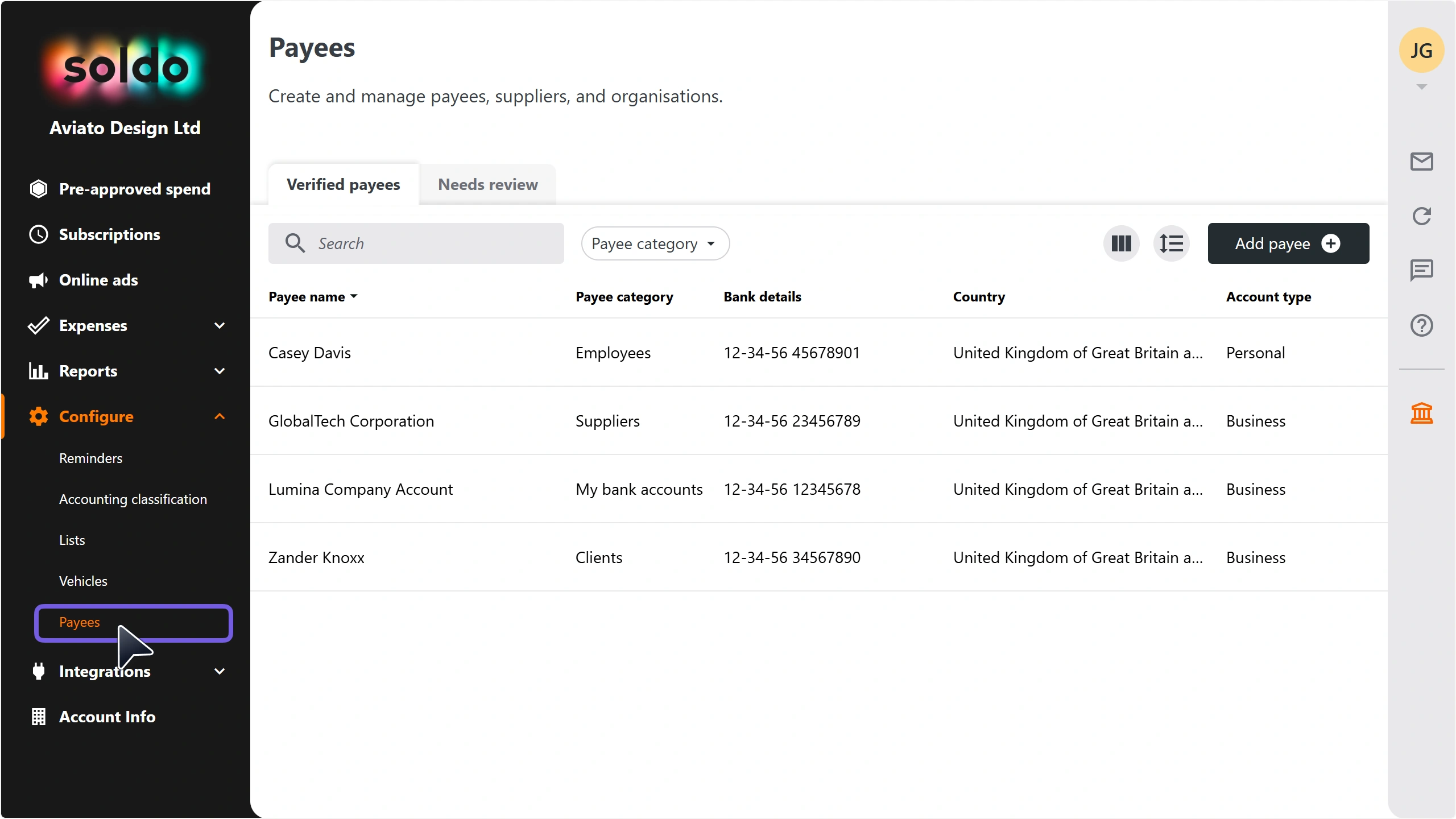Screen dimensions: 1456x819
Task: Open the Lumina Company Account row
Action: [819, 489]
